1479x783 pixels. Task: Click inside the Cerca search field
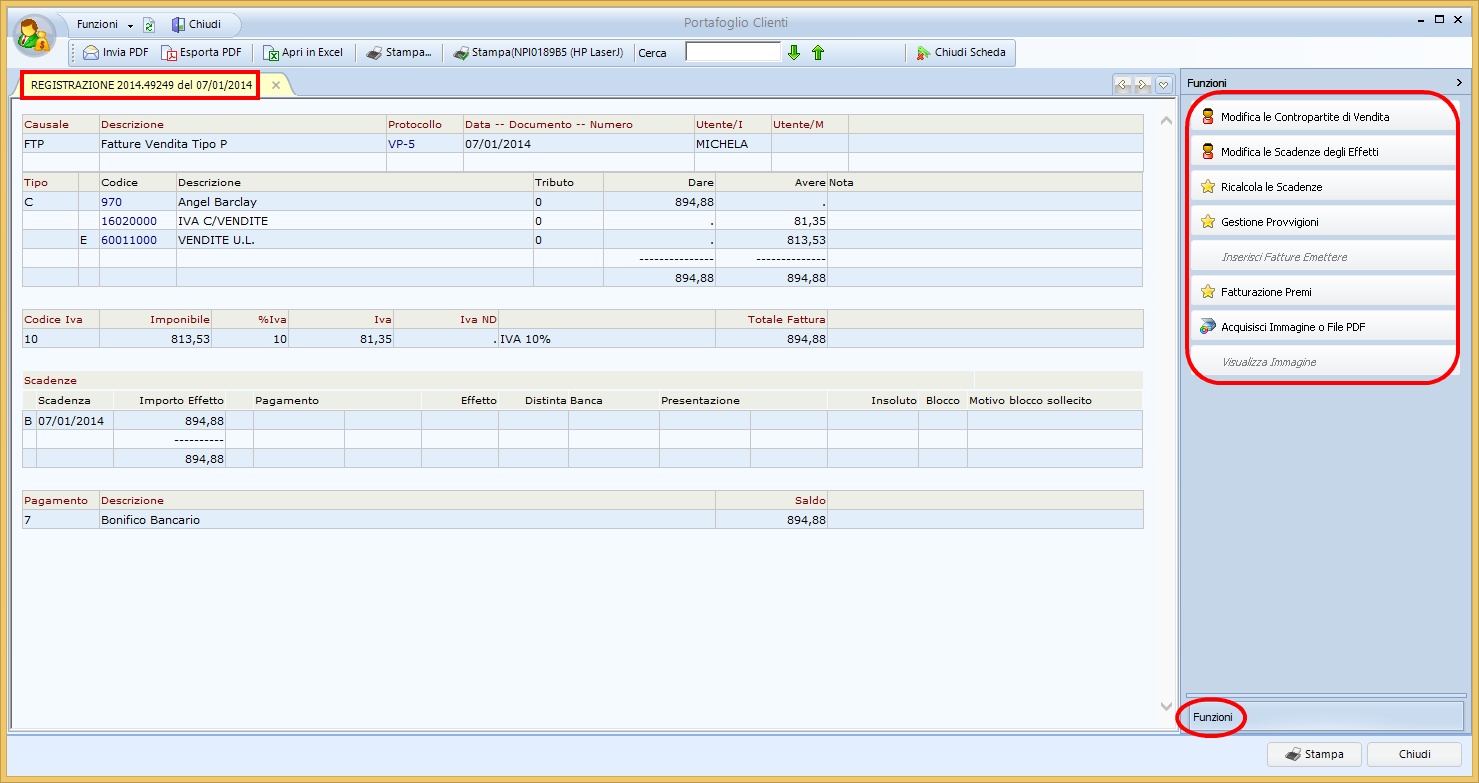(732, 52)
